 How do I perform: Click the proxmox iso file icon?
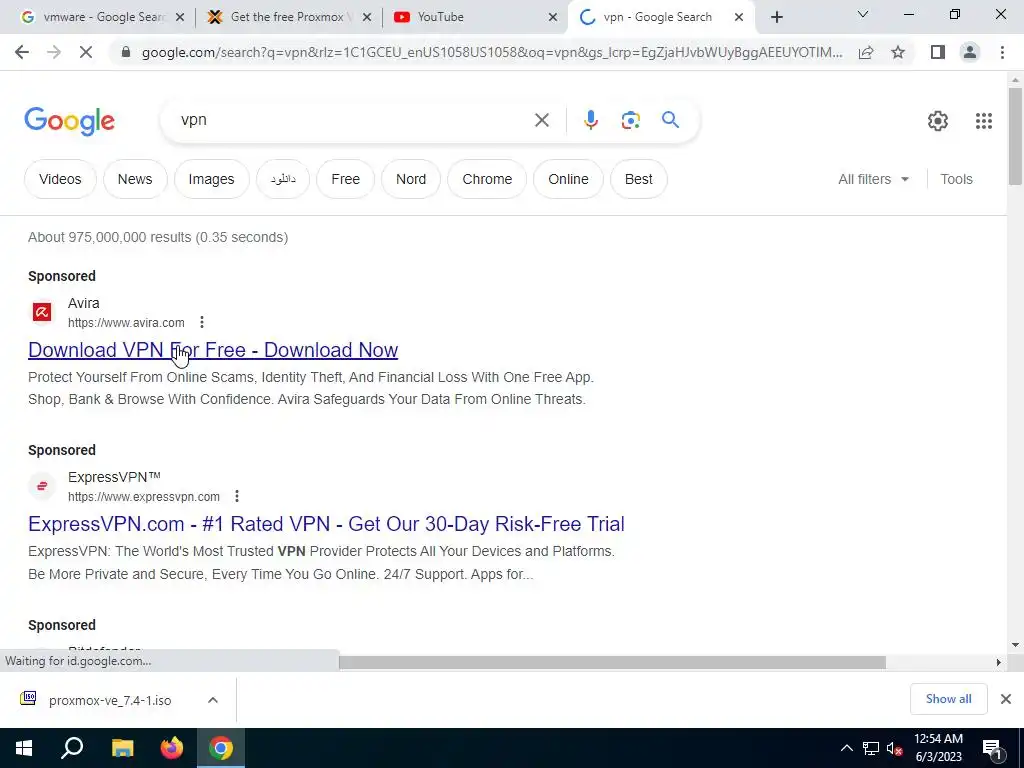(x=28, y=699)
